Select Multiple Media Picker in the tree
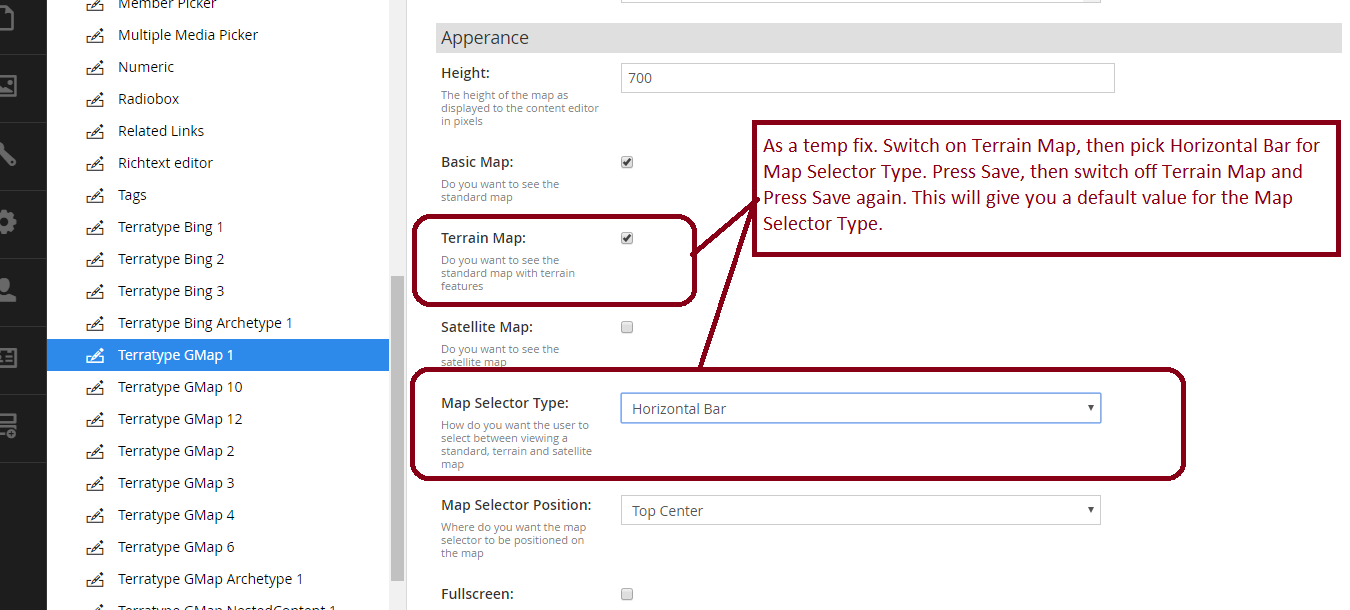Screen dimensions: 1350x610 (188, 35)
